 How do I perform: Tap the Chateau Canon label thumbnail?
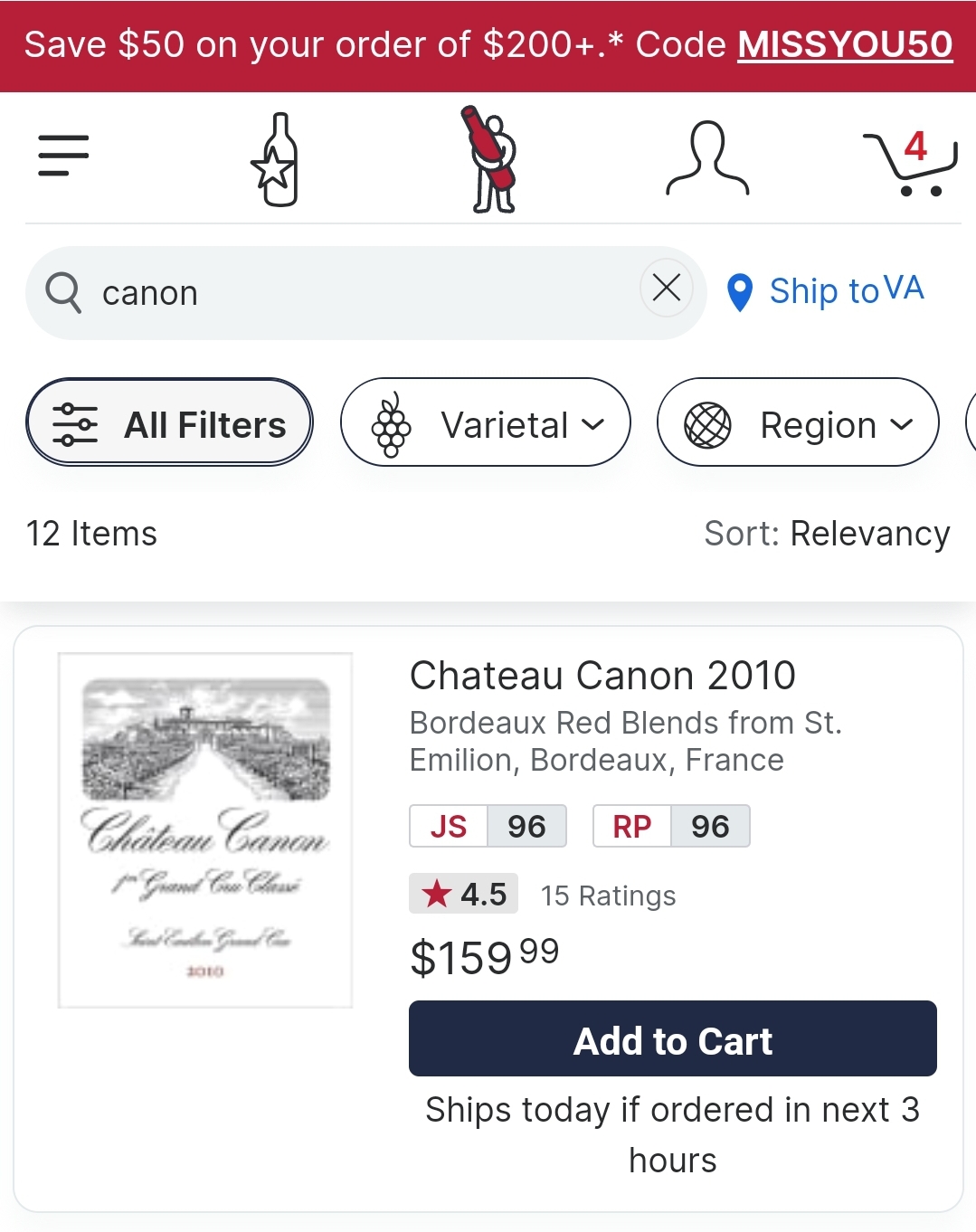(x=205, y=829)
